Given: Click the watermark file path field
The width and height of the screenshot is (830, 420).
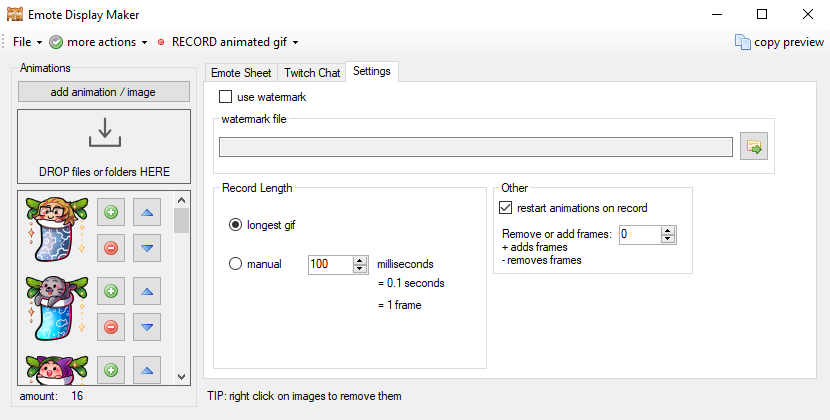Looking at the screenshot, I should coord(476,147).
